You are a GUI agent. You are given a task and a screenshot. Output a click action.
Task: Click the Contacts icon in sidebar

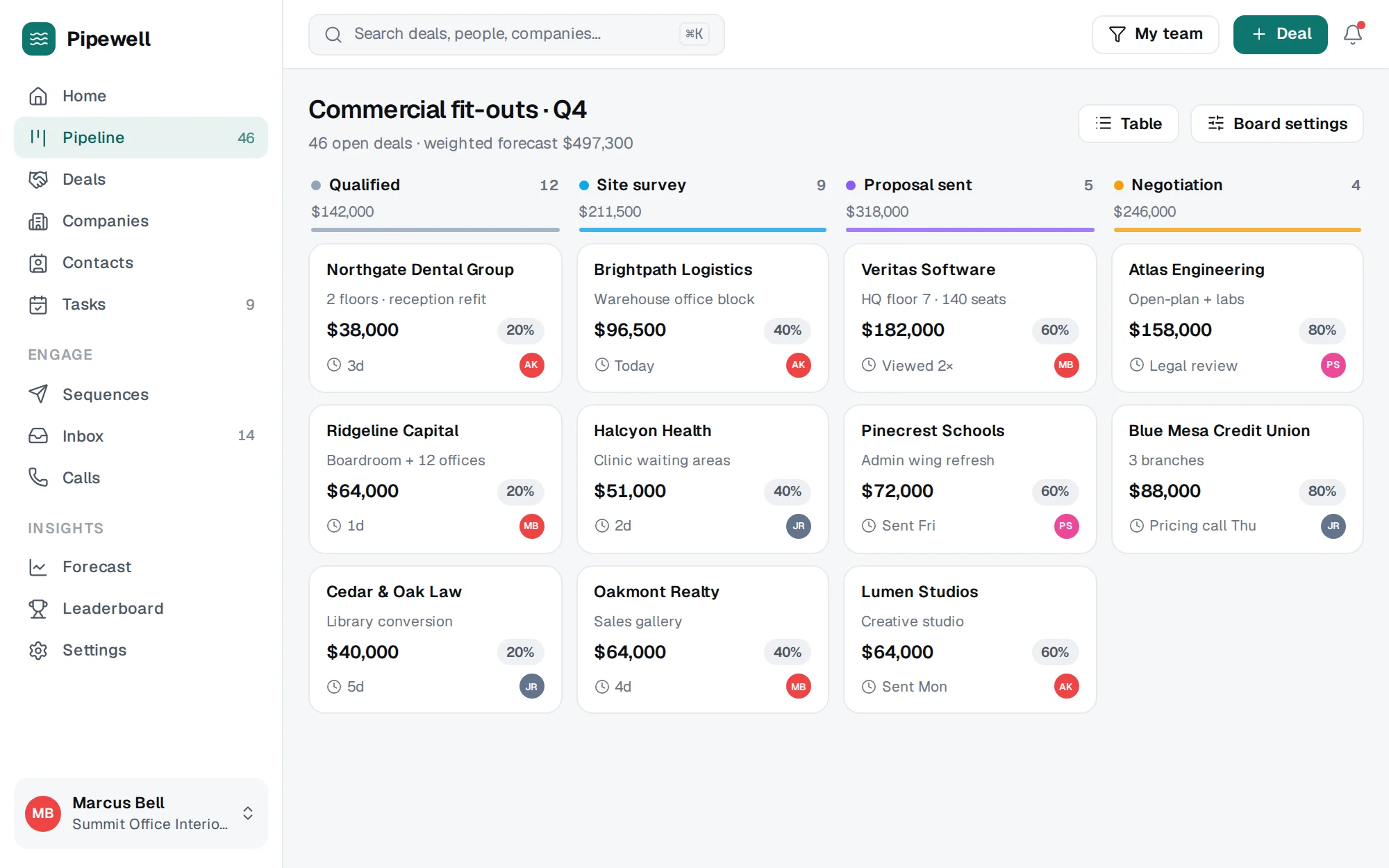[x=38, y=262]
